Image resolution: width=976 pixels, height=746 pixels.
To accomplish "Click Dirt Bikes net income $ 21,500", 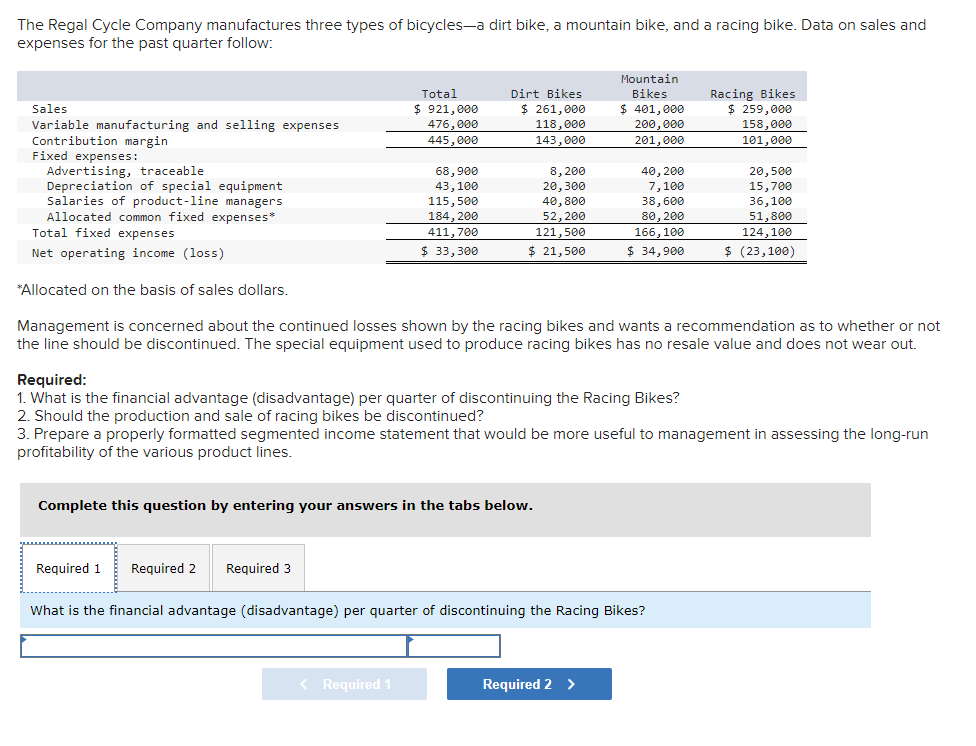I will tap(556, 251).
